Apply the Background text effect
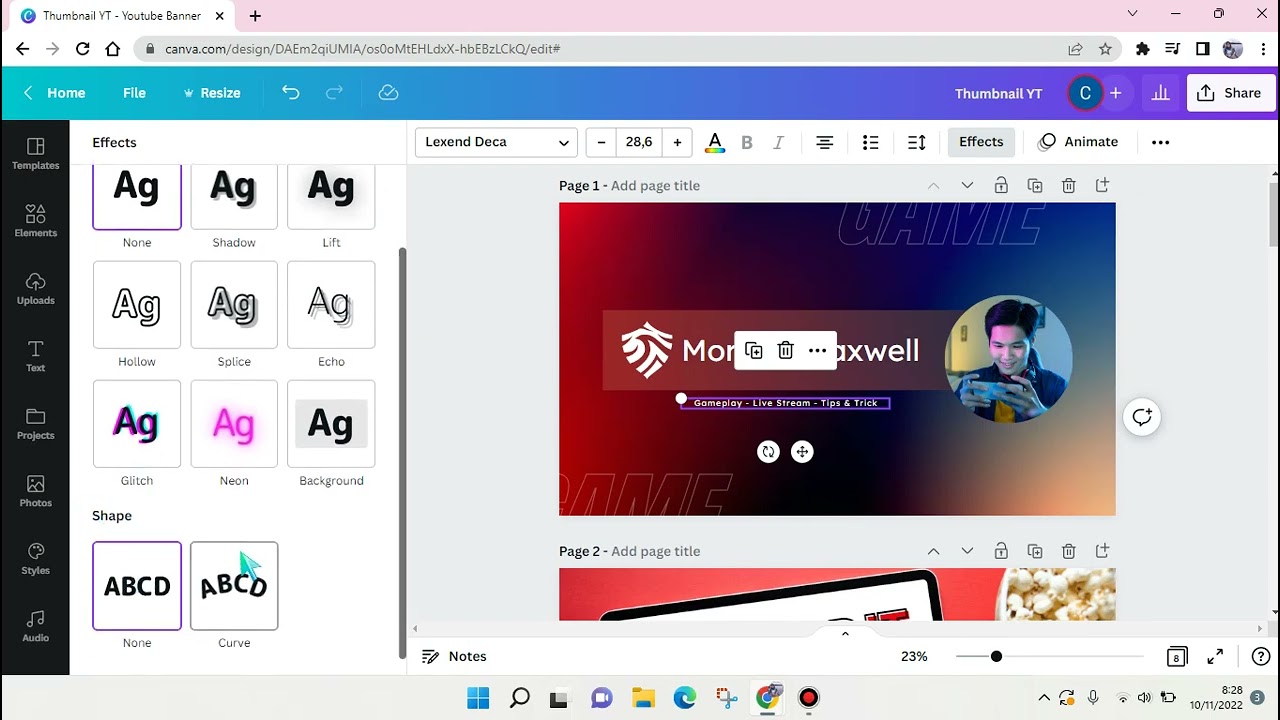The width and height of the screenshot is (1280, 720). point(331,424)
